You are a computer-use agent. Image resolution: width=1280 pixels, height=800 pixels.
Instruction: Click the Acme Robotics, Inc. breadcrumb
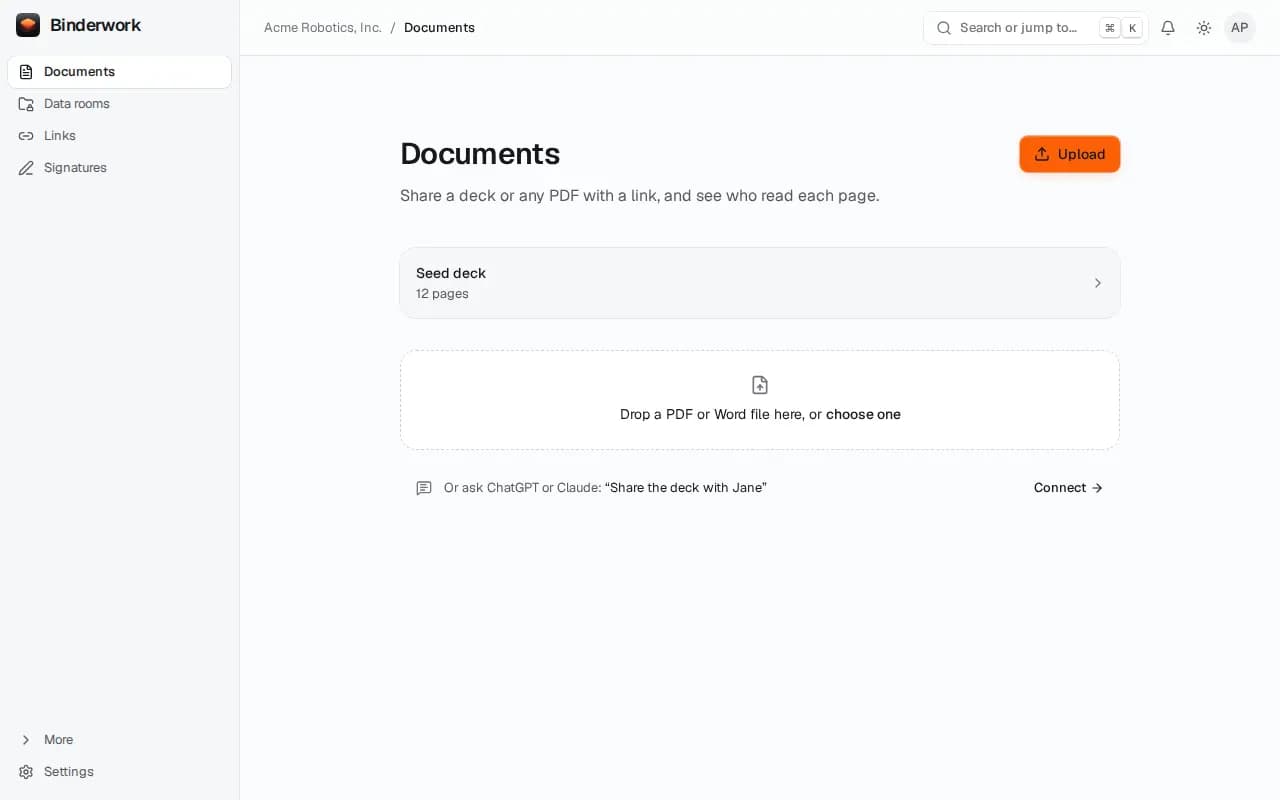(x=323, y=28)
